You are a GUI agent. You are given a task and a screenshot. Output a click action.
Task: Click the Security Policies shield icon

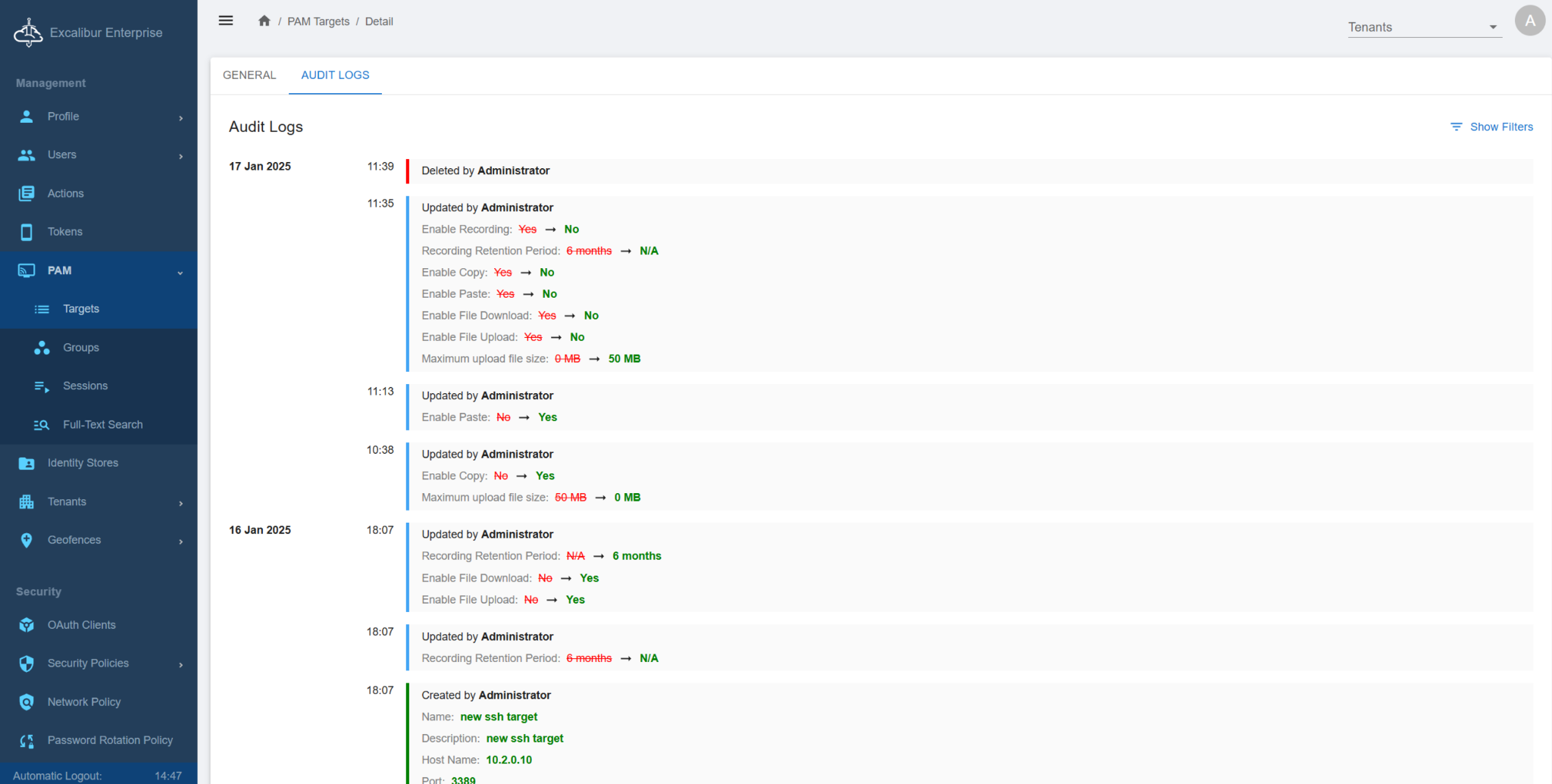coord(27,664)
